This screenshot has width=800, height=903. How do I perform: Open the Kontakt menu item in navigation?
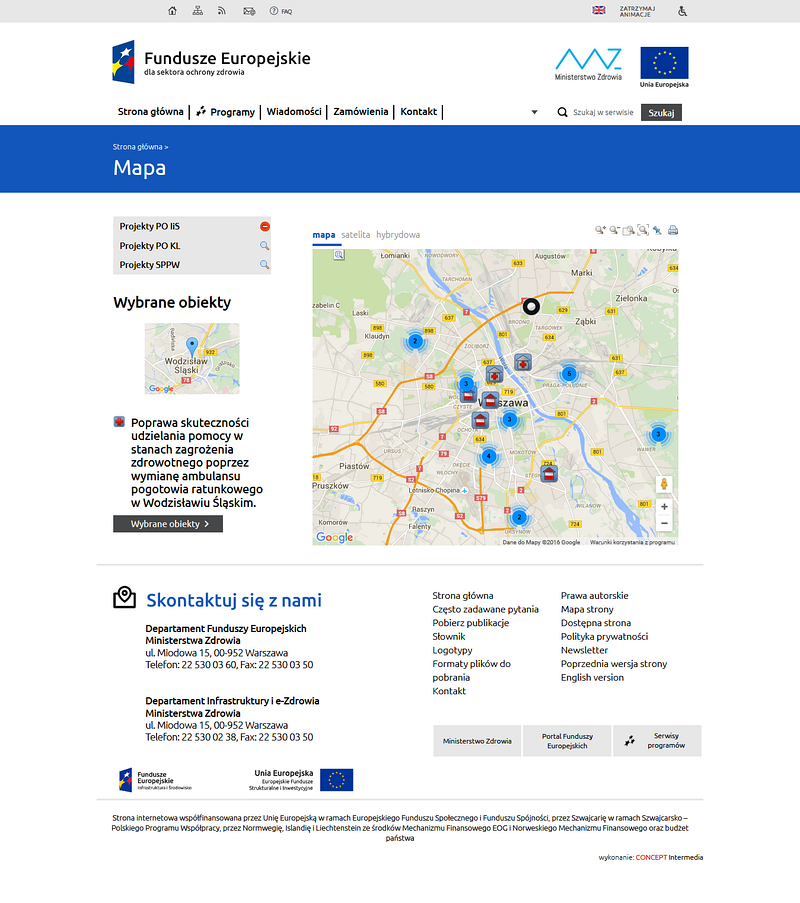point(419,112)
